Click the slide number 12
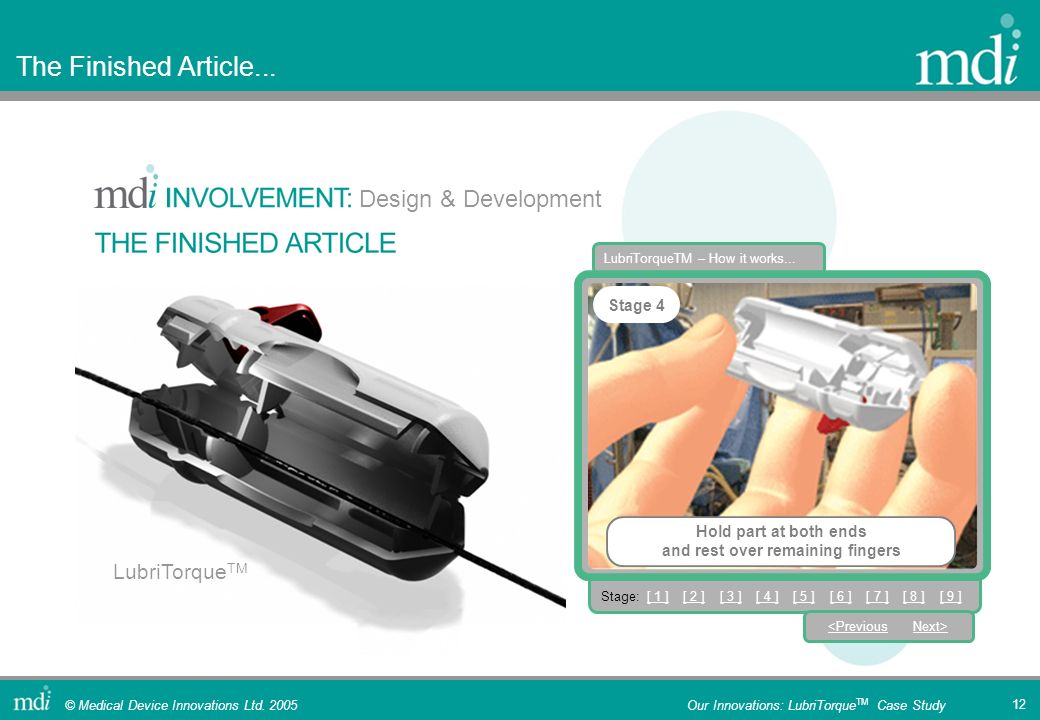1040x720 pixels. [x=1019, y=704]
